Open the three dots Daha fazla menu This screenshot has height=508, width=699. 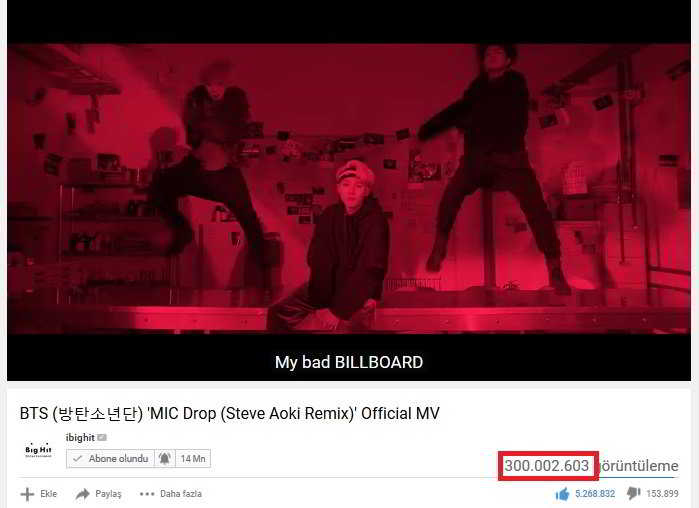(x=146, y=494)
